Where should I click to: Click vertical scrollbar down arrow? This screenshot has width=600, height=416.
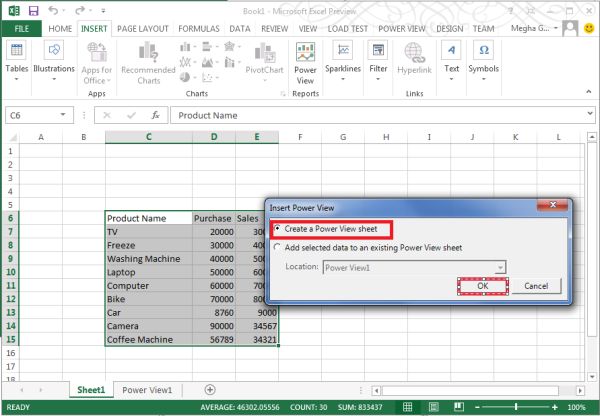tap(592, 377)
